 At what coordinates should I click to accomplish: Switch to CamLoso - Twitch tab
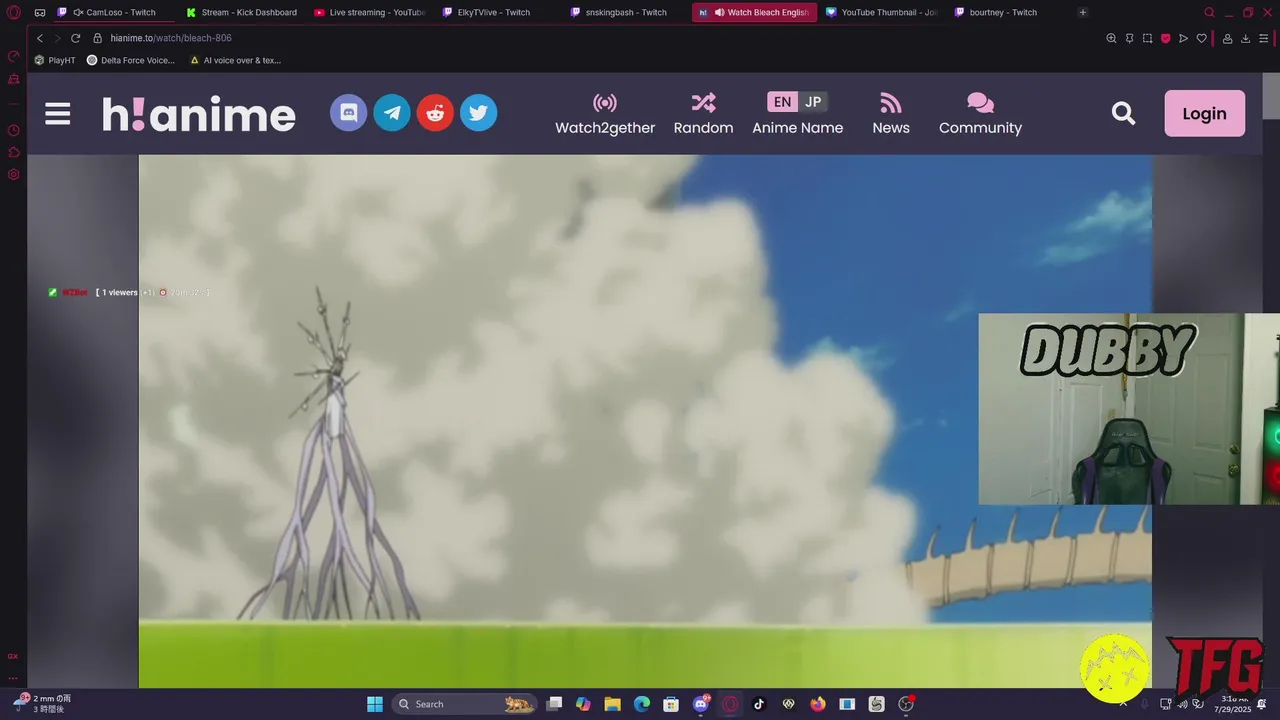[x=114, y=12]
